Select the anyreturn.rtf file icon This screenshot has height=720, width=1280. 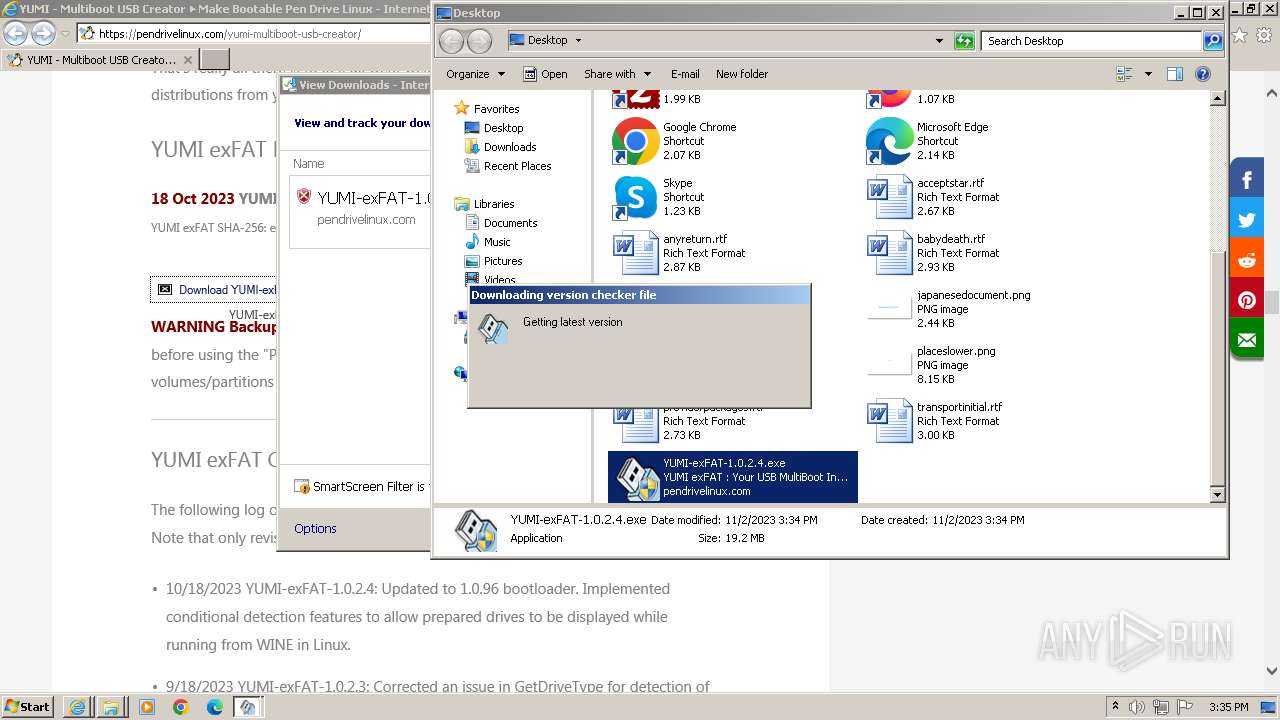click(x=635, y=253)
